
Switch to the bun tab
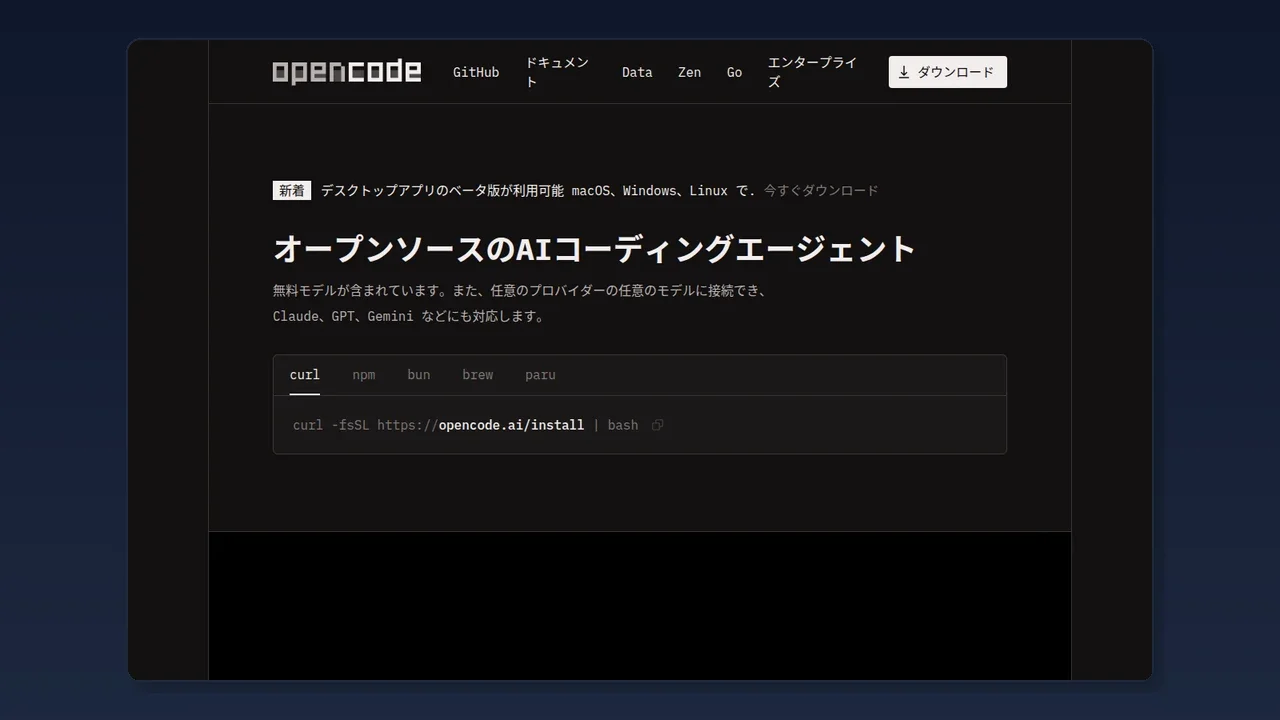tap(419, 375)
